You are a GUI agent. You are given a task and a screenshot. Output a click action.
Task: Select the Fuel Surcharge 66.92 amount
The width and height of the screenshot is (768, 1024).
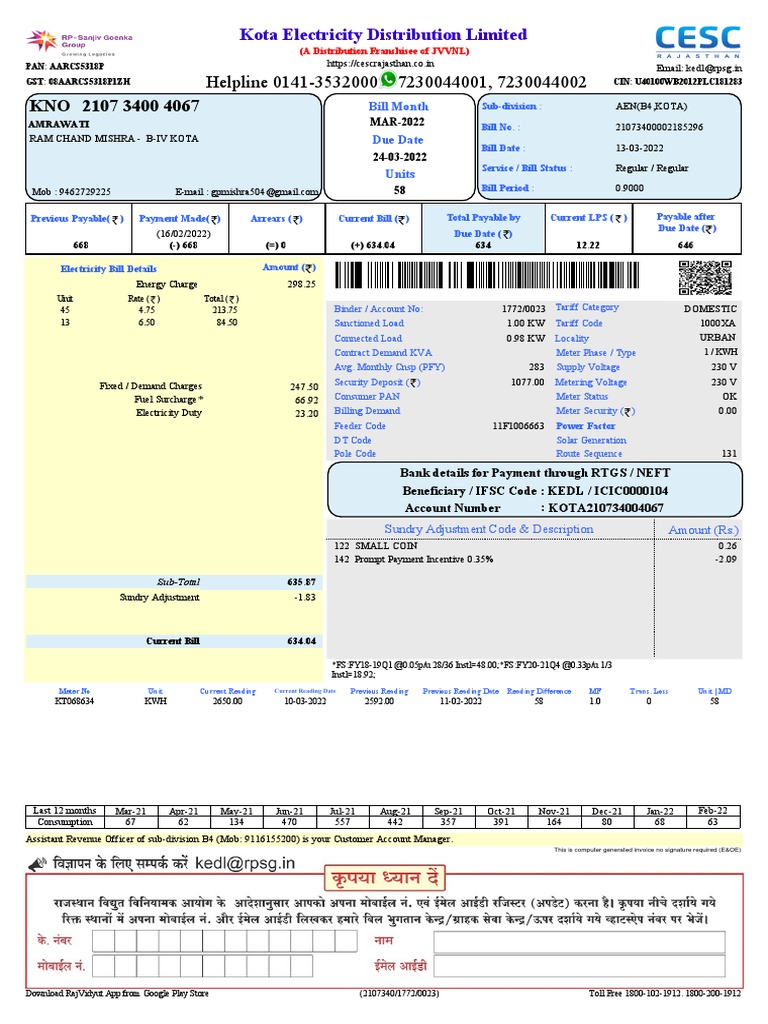[306, 400]
